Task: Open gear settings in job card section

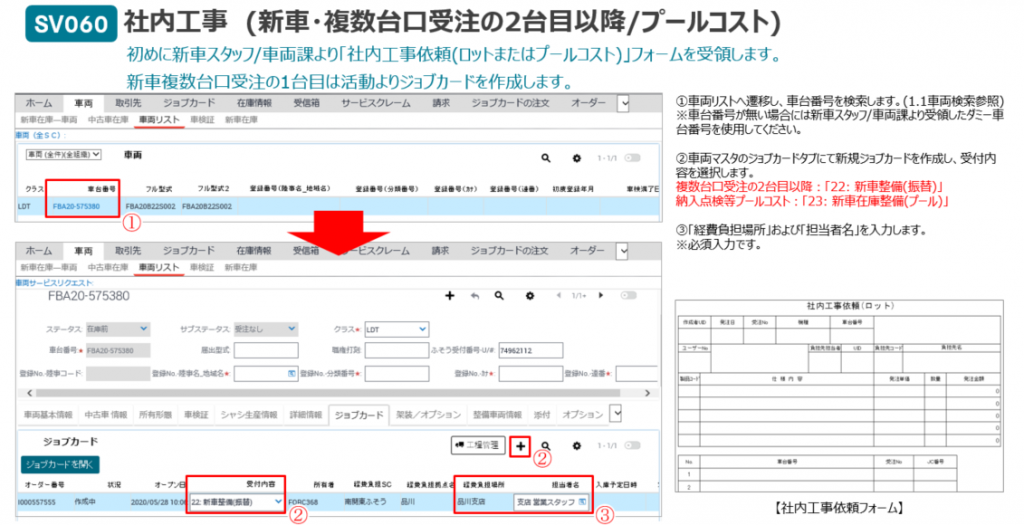Action: [x=576, y=445]
